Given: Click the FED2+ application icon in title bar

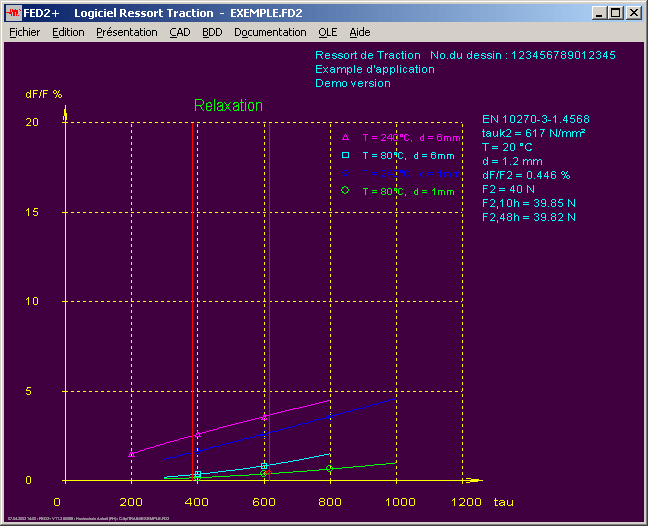Looking at the screenshot, I should 14,13.
